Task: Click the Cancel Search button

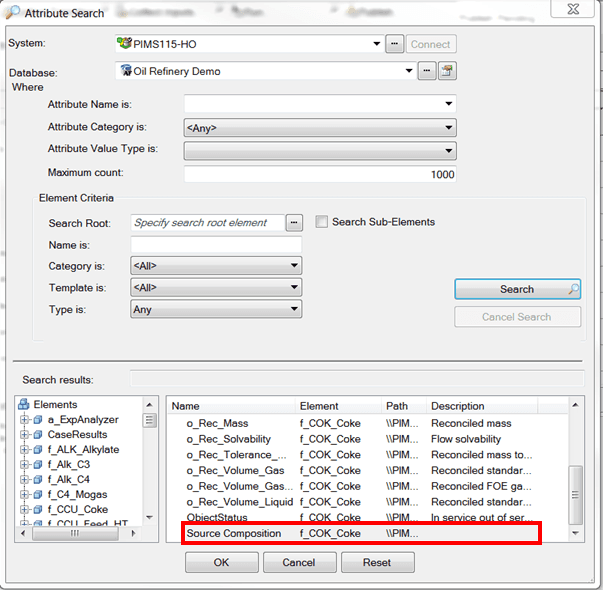Action: (x=518, y=317)
